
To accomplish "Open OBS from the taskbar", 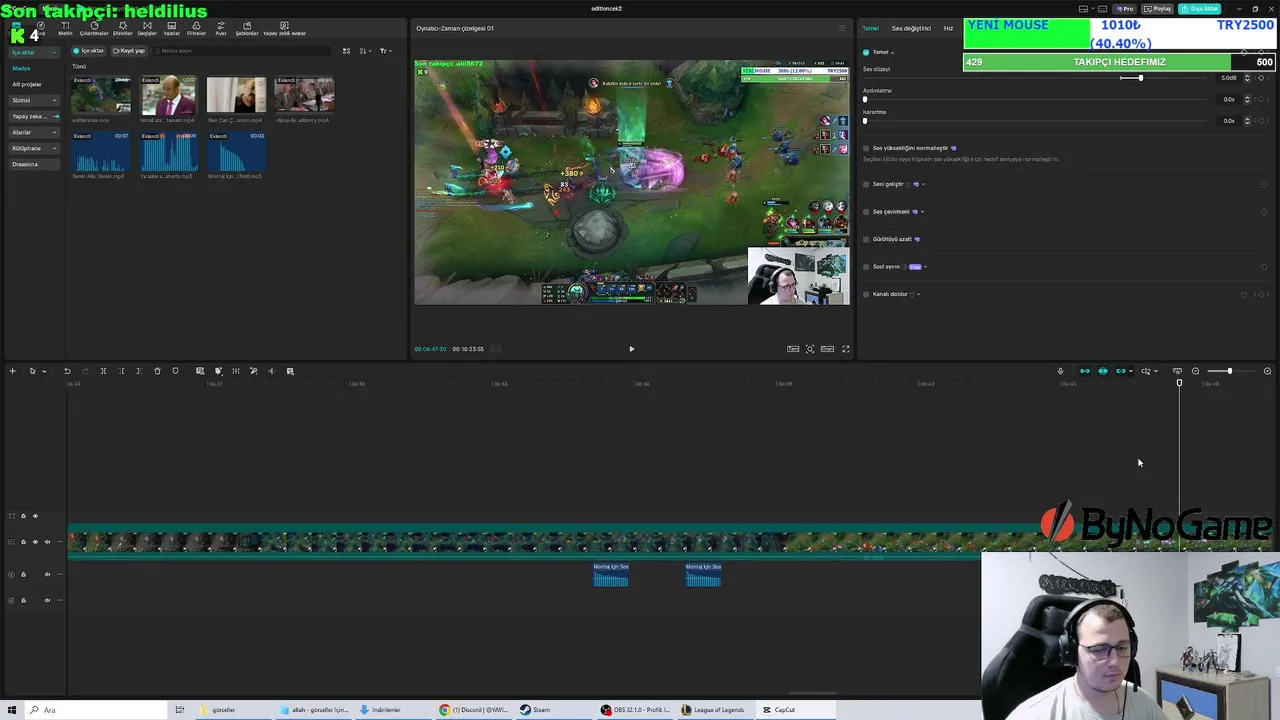I will point(635,710).
